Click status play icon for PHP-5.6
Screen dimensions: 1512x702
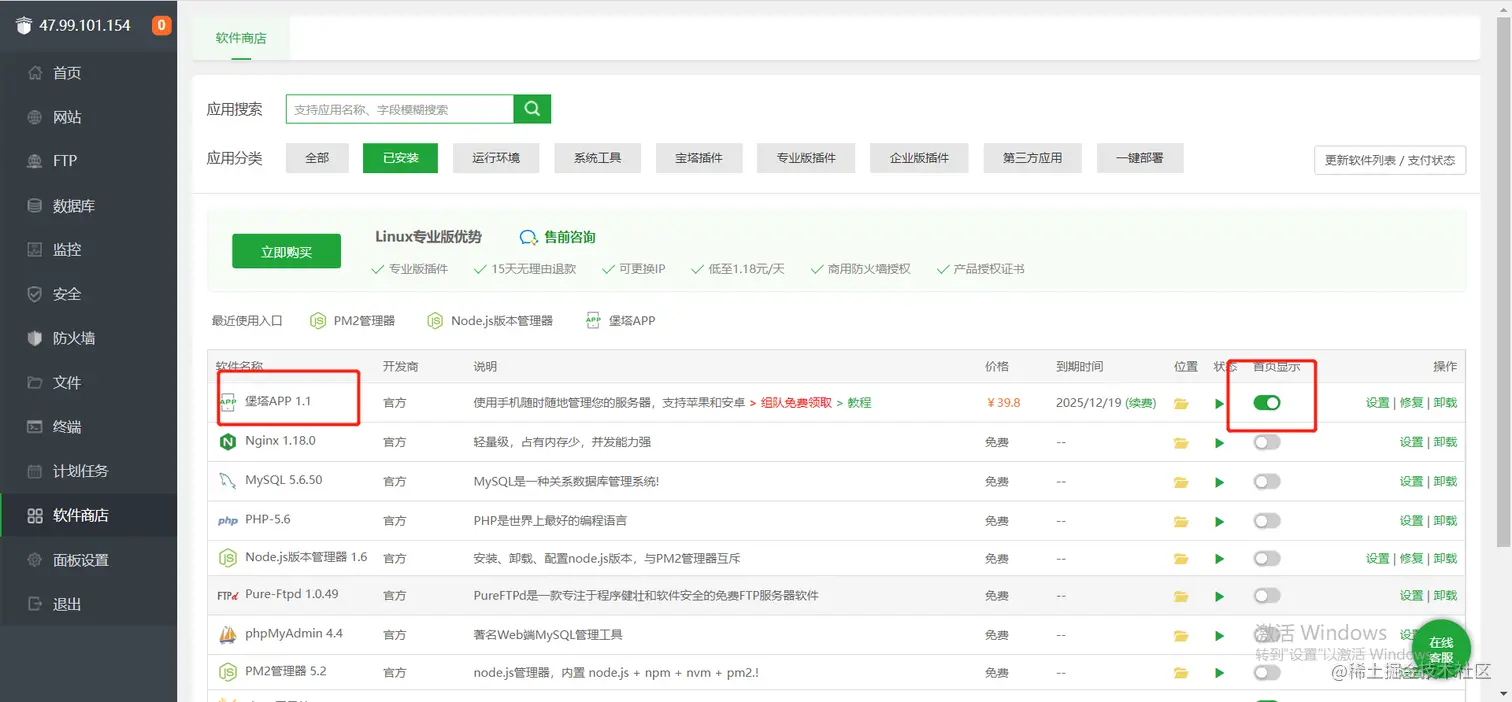coord(1219,521)
